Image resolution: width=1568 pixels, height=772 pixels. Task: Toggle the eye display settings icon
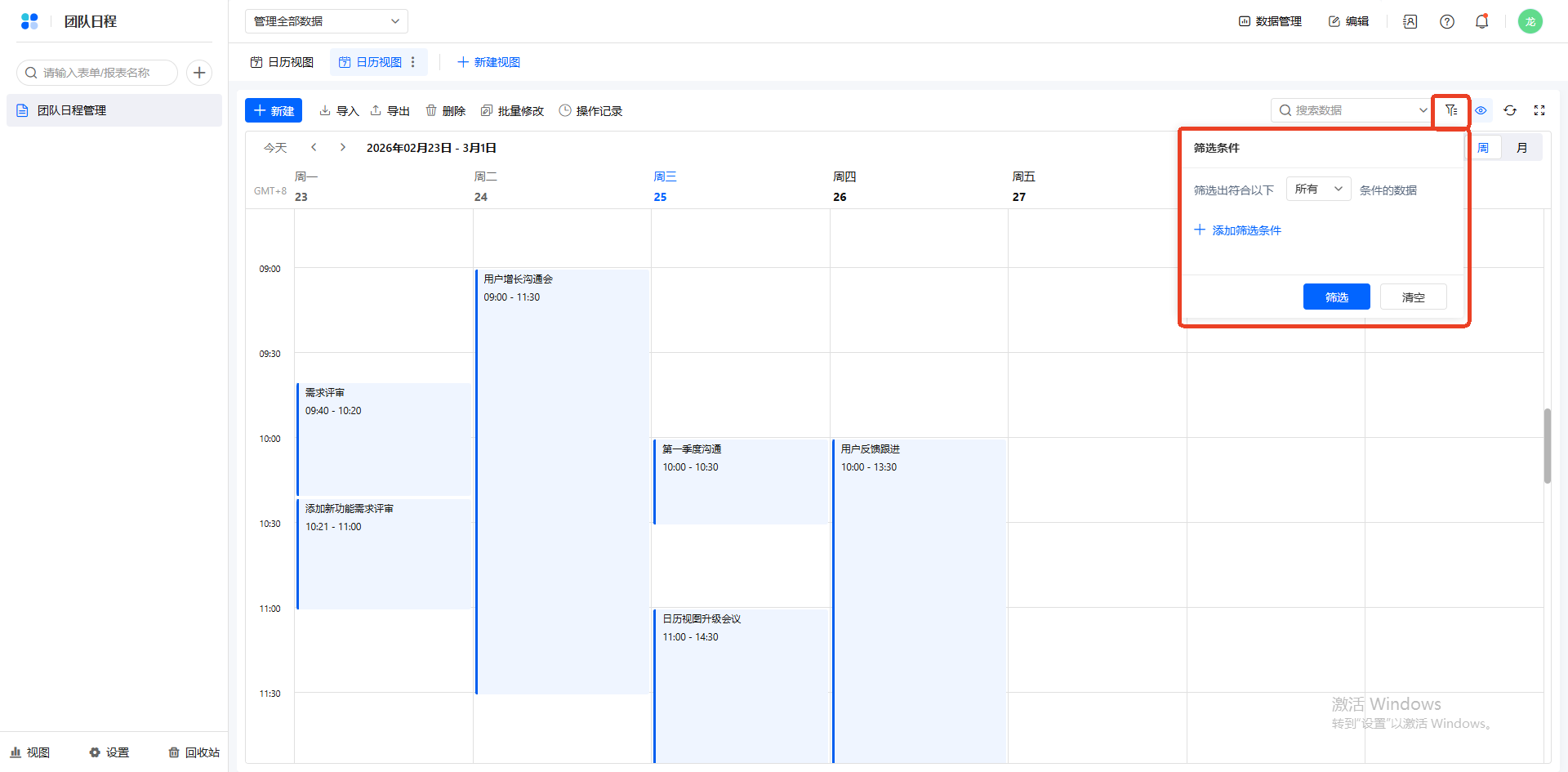1481,110
